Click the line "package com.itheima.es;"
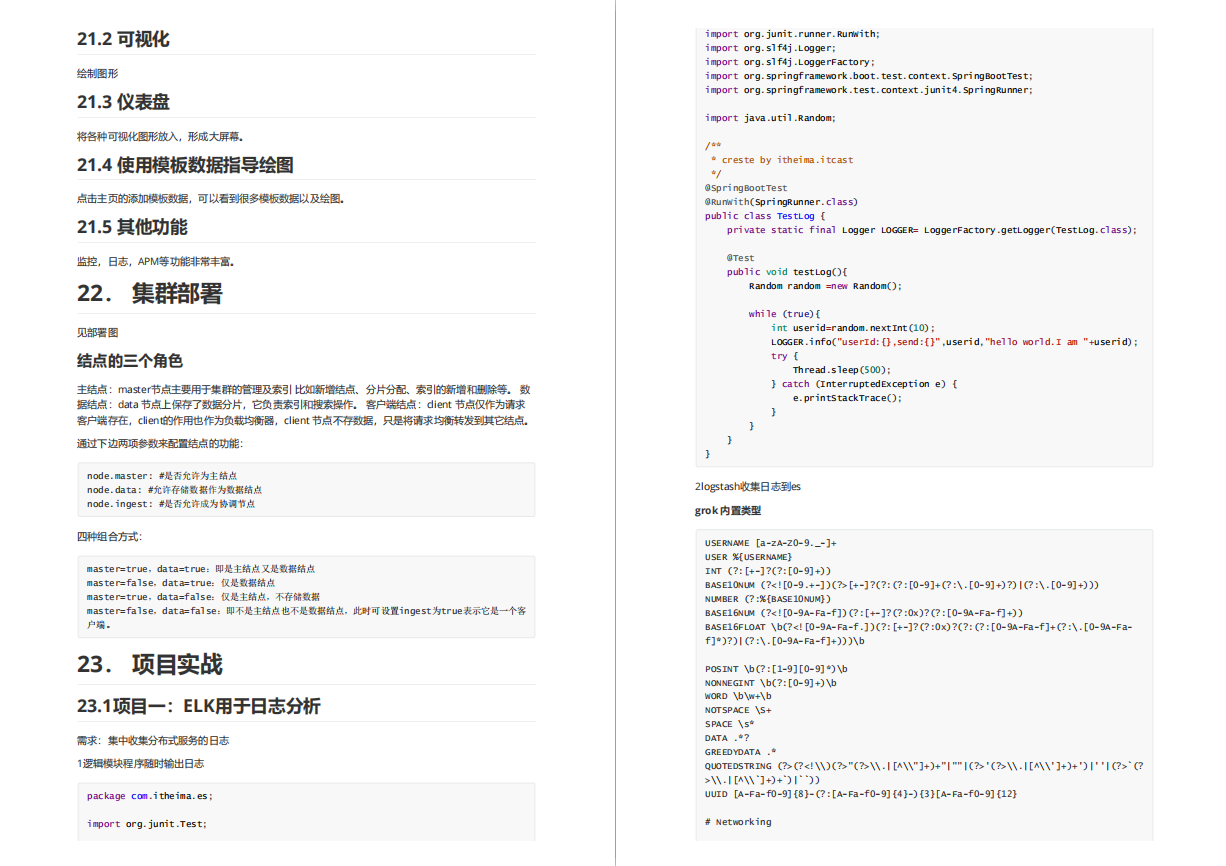Image resolution: width=1226 pixels, height=866 pixels. pos(150,796)
